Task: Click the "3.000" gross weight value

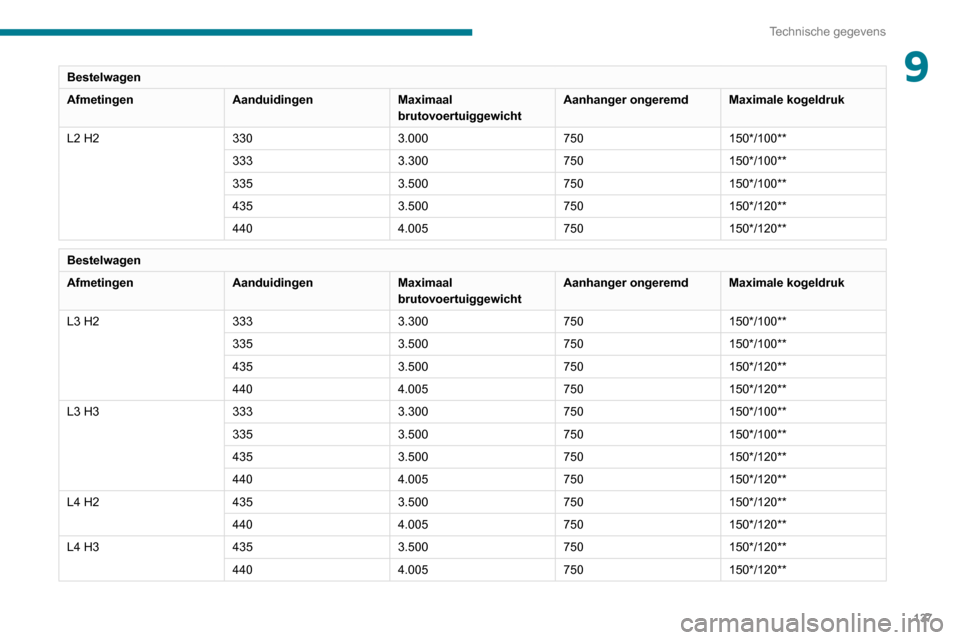Action: click(x=413, y=138)
